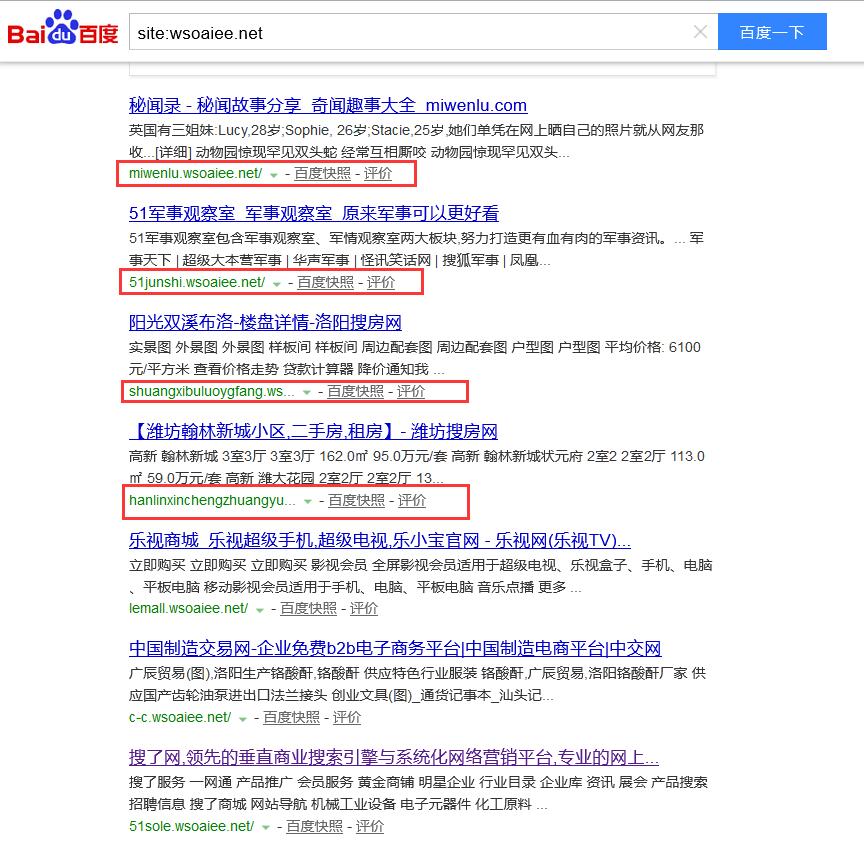Expand dropdown arrow beside shuangxibuluoygfang URL
Screen dimensions: 864x856
(307, 392)
